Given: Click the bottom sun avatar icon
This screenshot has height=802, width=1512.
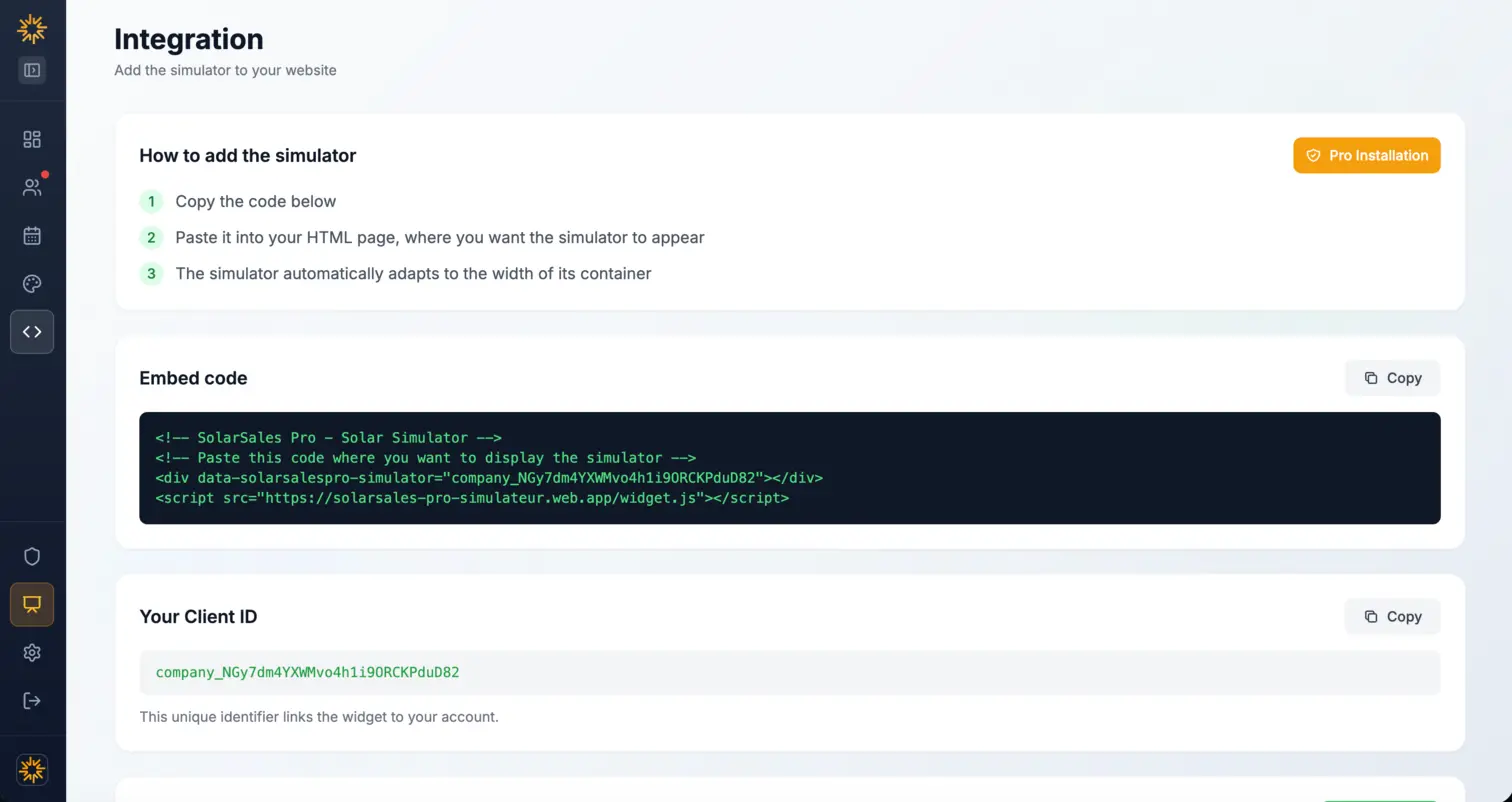Looking at the screenshot, I should coord(32,769).
